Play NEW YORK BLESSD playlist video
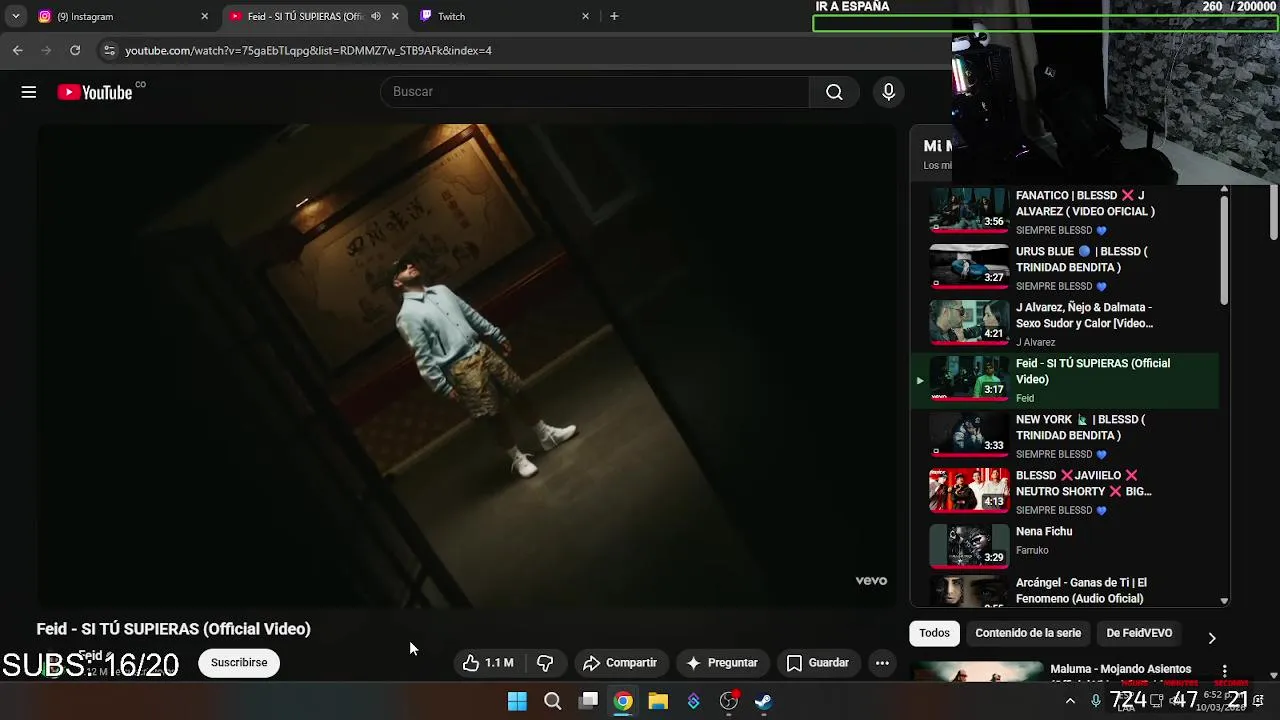Screen dimensions: 1280x720 click(1065, 436)
